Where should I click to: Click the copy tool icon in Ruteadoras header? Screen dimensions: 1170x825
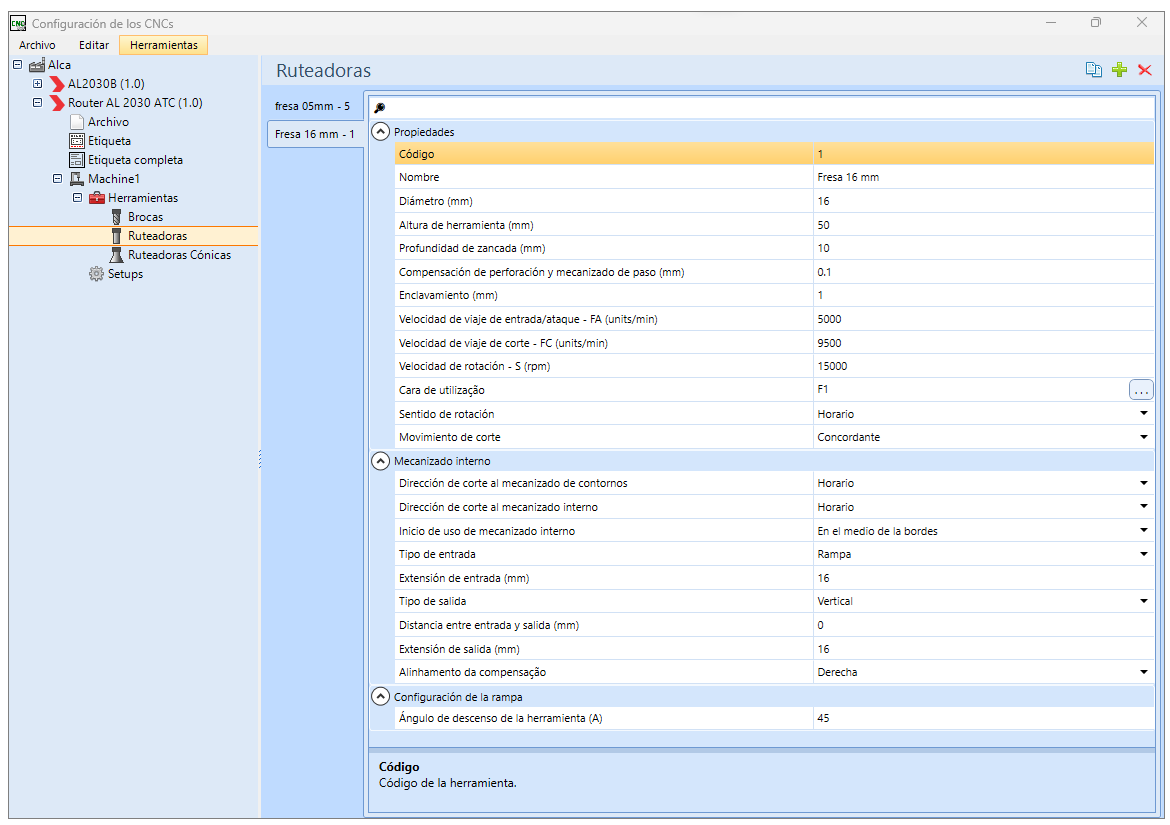pyautogui.click(x=1093, y=70)
